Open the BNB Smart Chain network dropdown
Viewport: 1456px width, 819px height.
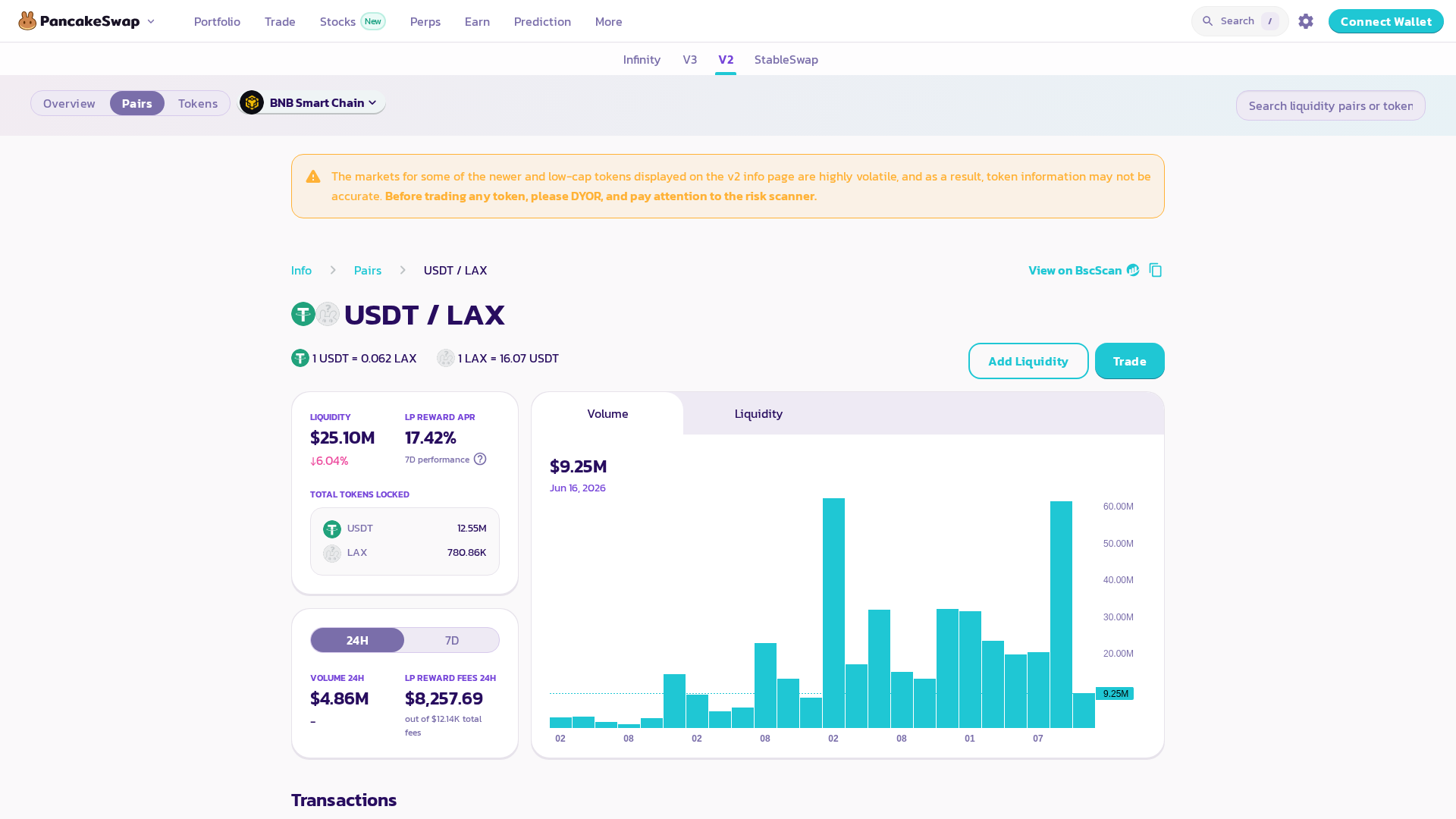pos(312,102)
